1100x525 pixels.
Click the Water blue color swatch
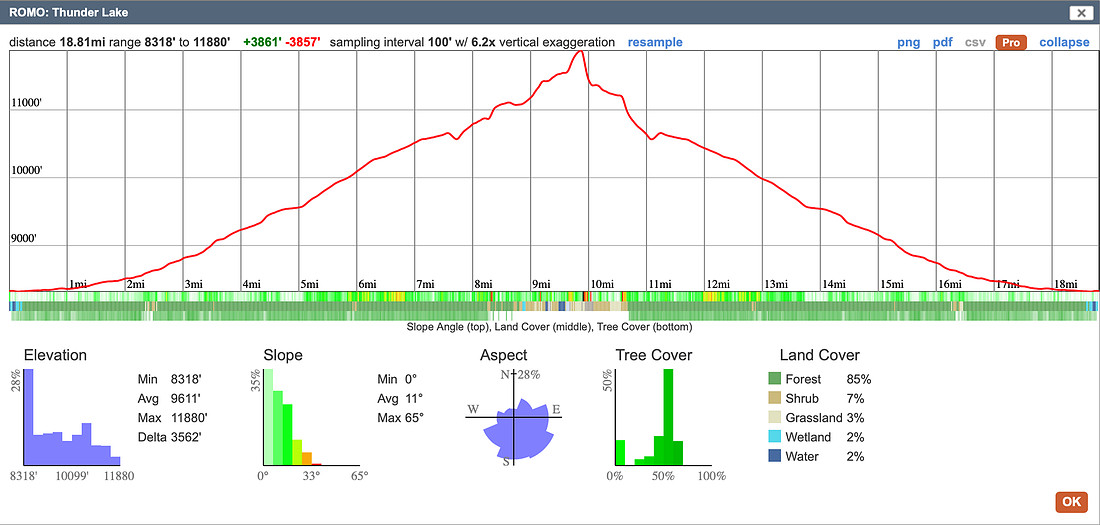point(774,456)
